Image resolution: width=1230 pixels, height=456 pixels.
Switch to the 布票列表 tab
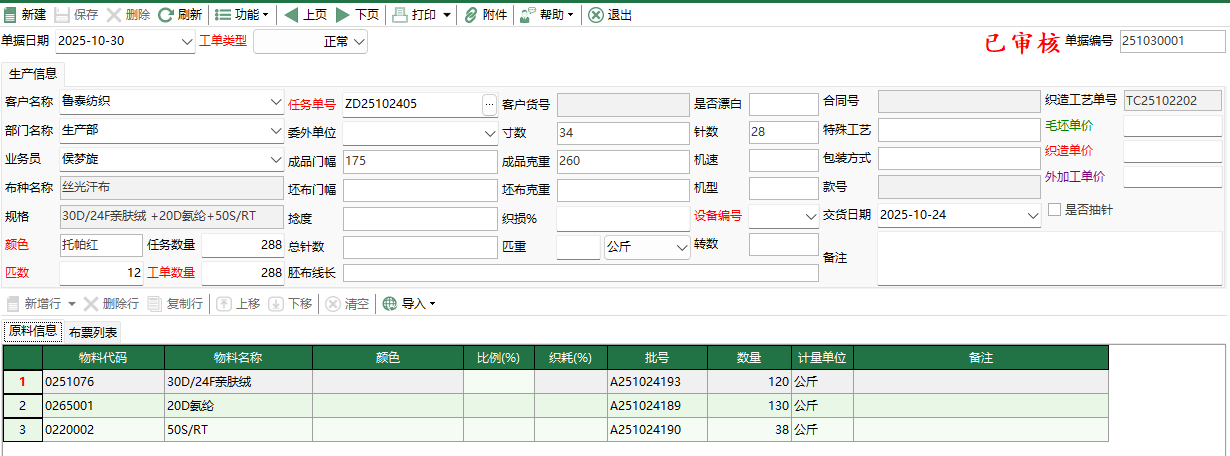click(93, 332)
